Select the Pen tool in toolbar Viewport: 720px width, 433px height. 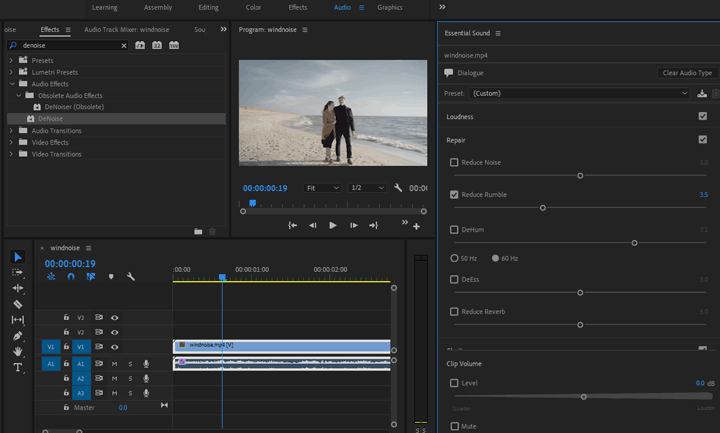pyautogui.click(x=18, y=336)
